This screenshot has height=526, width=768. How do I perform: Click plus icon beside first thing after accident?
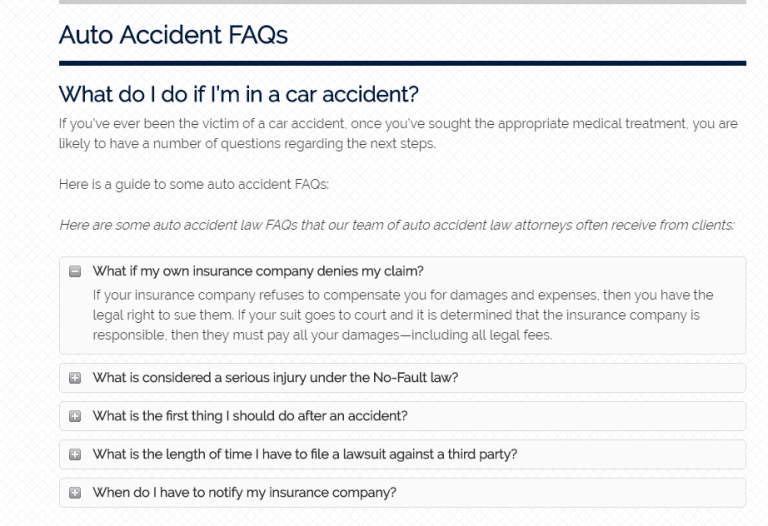[75, 416]
